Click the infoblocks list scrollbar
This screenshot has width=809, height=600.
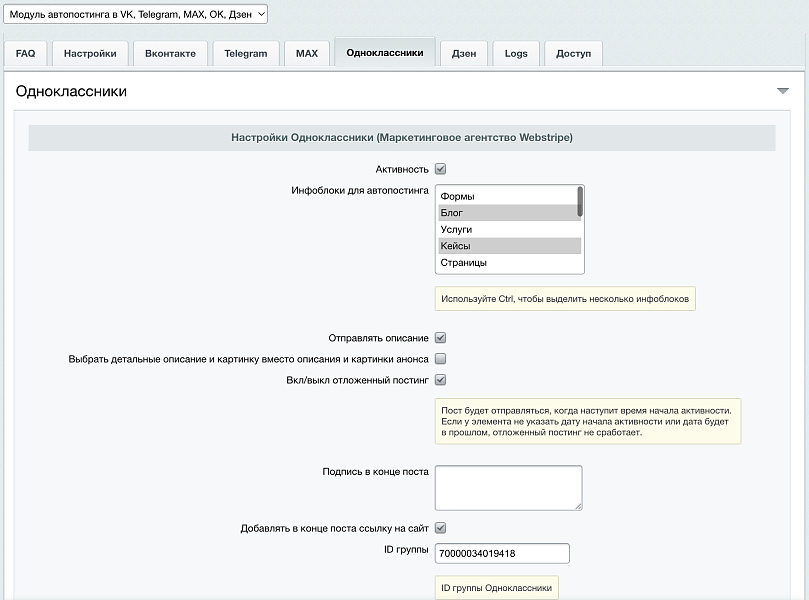[x=580, y=201]
